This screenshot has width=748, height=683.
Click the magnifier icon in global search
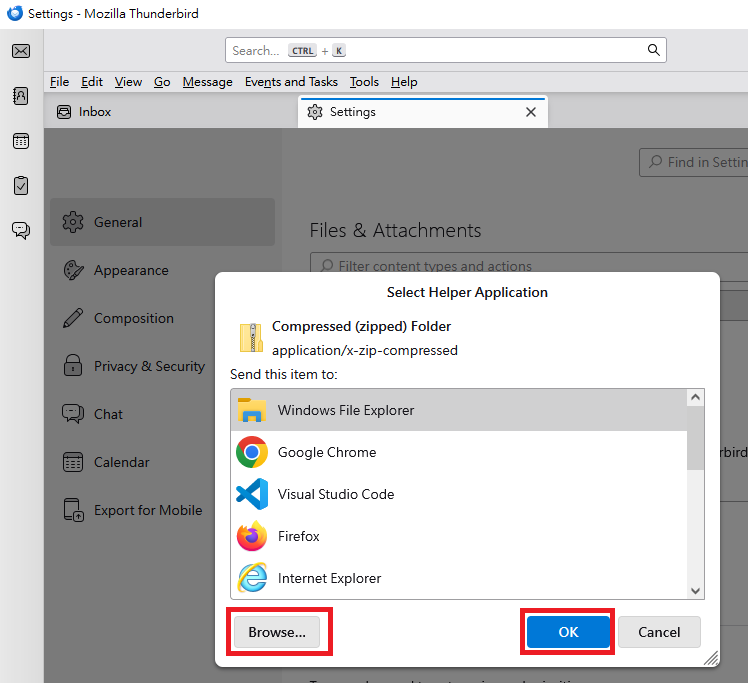point(654,50)
